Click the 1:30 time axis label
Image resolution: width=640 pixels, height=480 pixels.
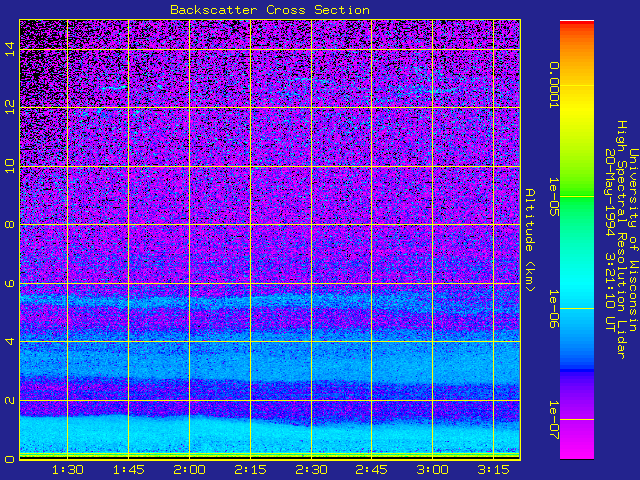tap(68, 470)
